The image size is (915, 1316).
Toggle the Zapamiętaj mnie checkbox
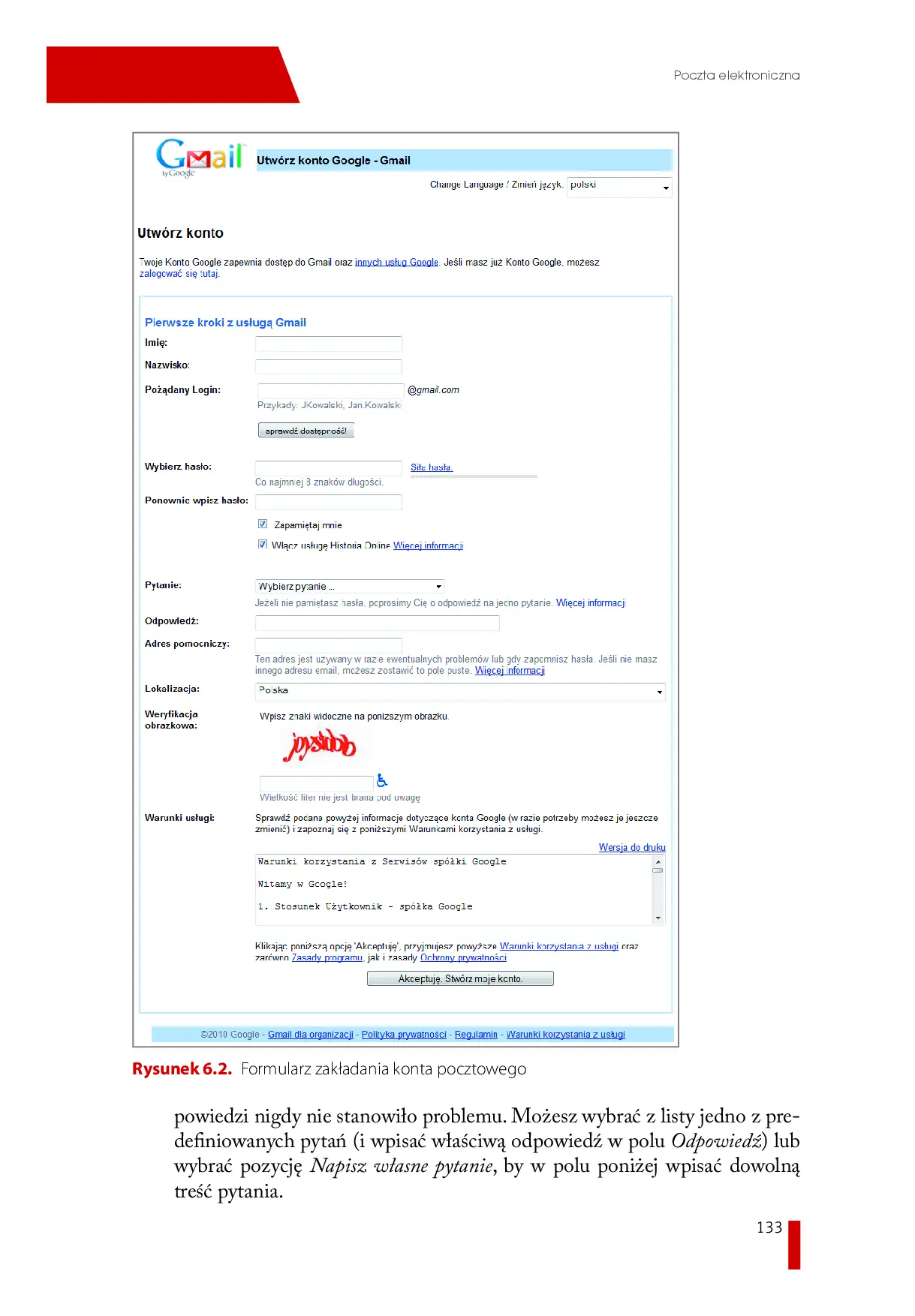click(x=263, y=524)
